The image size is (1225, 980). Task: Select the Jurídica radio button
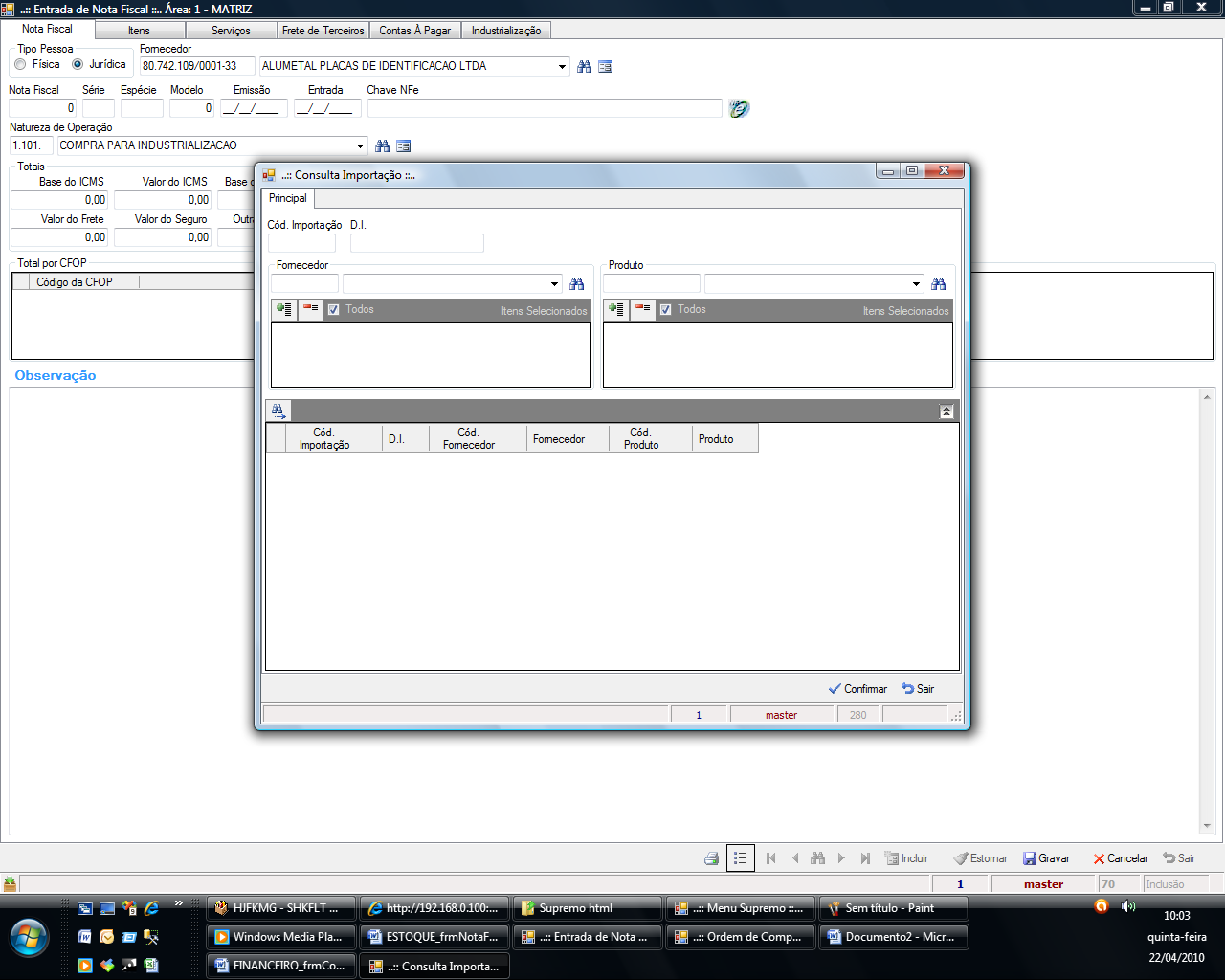(78, 65)
